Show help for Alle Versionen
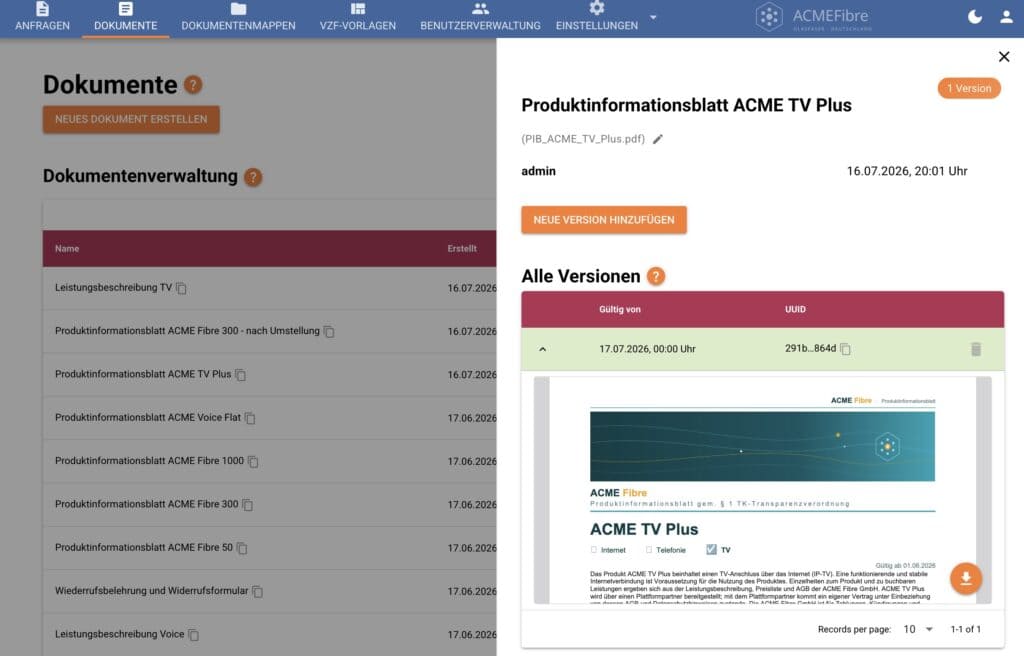The height and width of the screenshot is (656, 1024). click(x=656, y=276)
